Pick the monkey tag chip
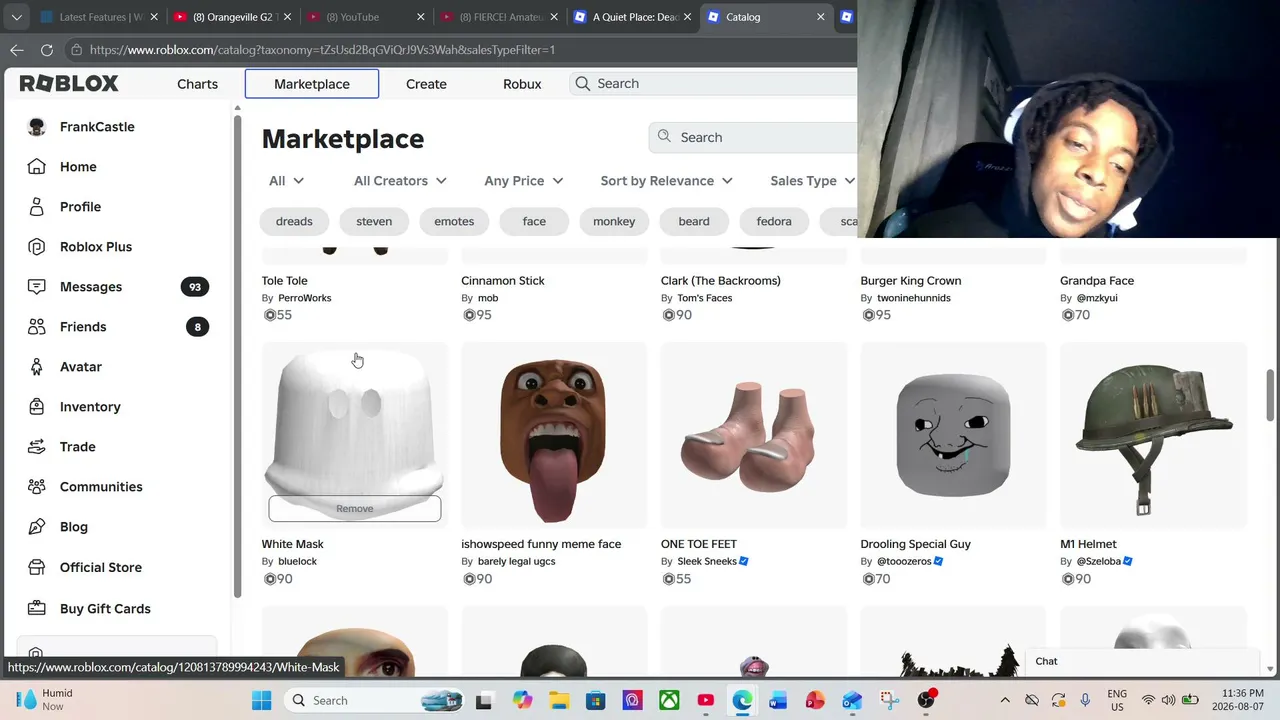 (614, 221)
